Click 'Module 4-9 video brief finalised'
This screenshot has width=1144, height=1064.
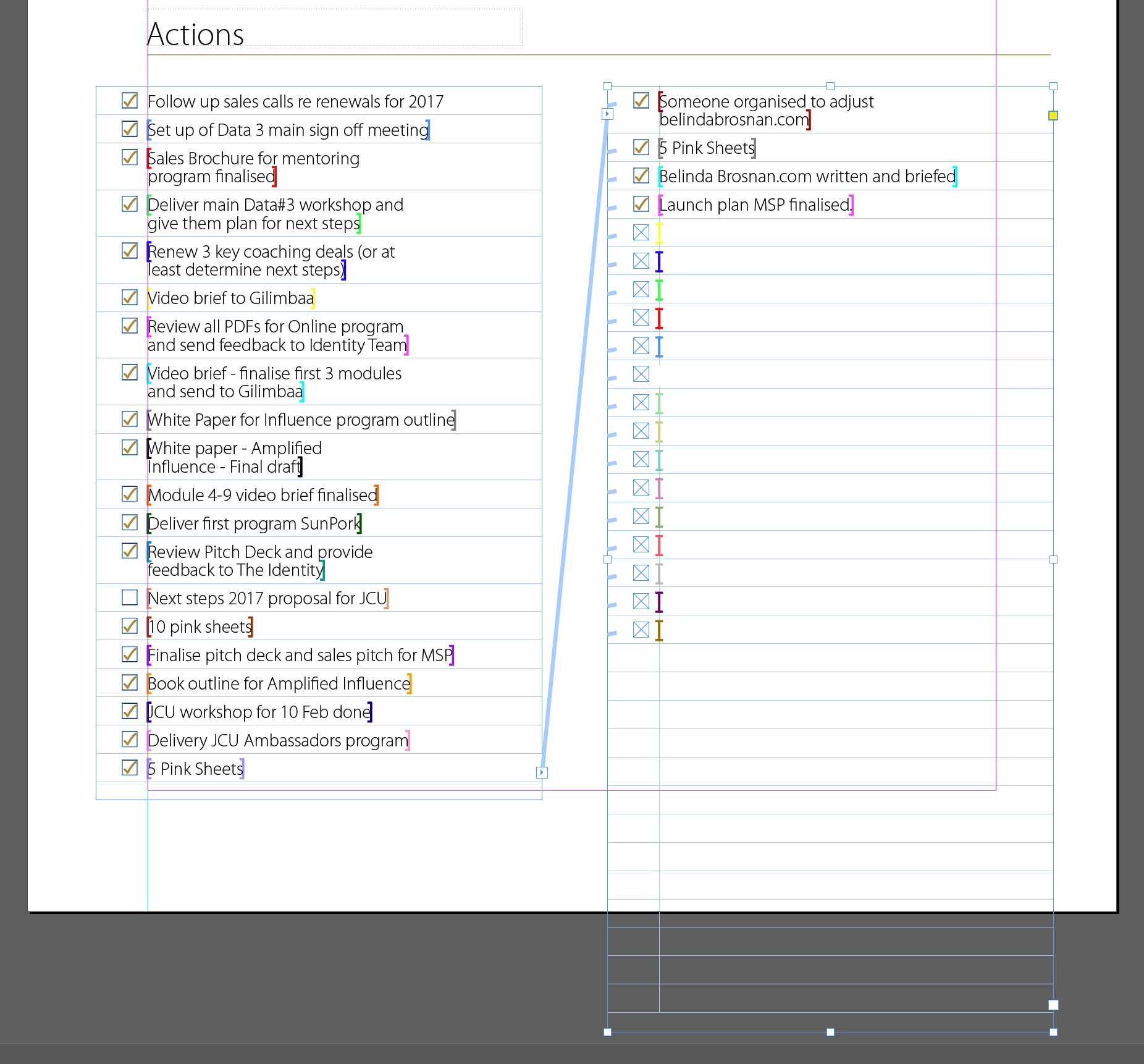click(263, 495)
